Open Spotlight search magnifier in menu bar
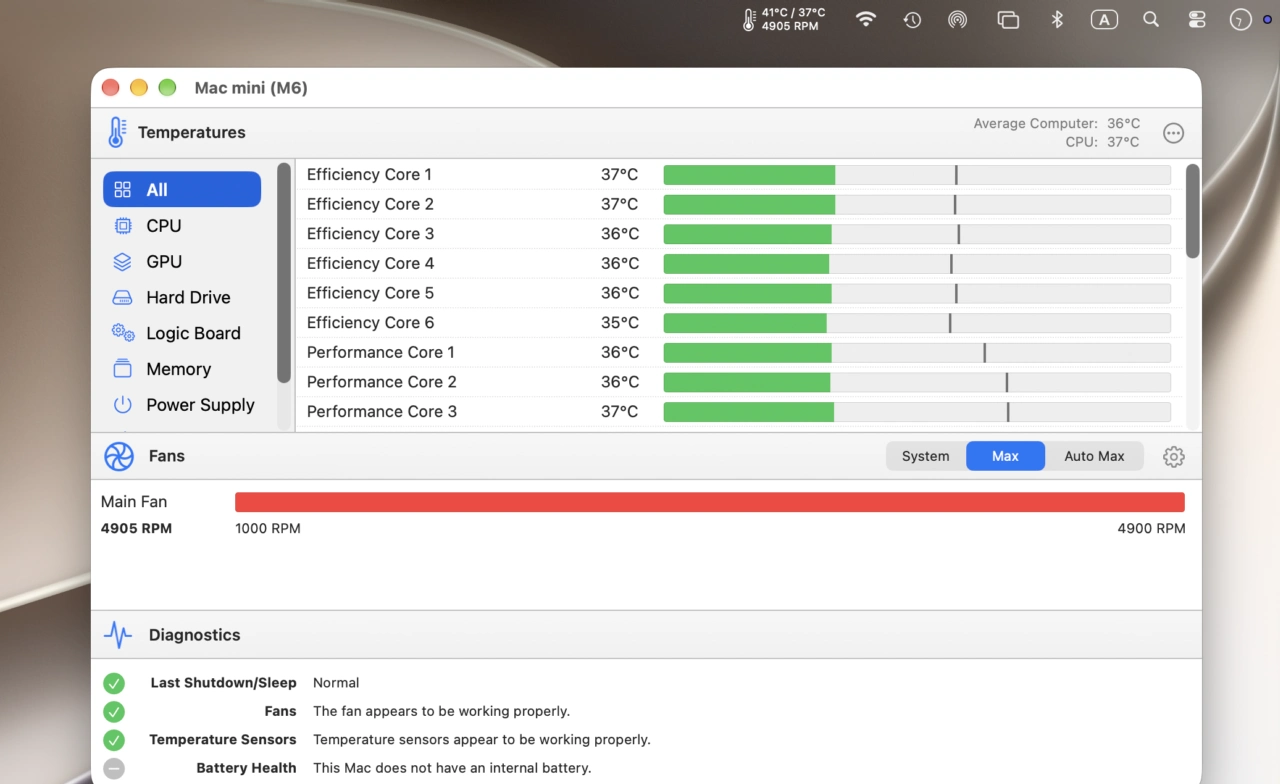 tap(1151, 20)
